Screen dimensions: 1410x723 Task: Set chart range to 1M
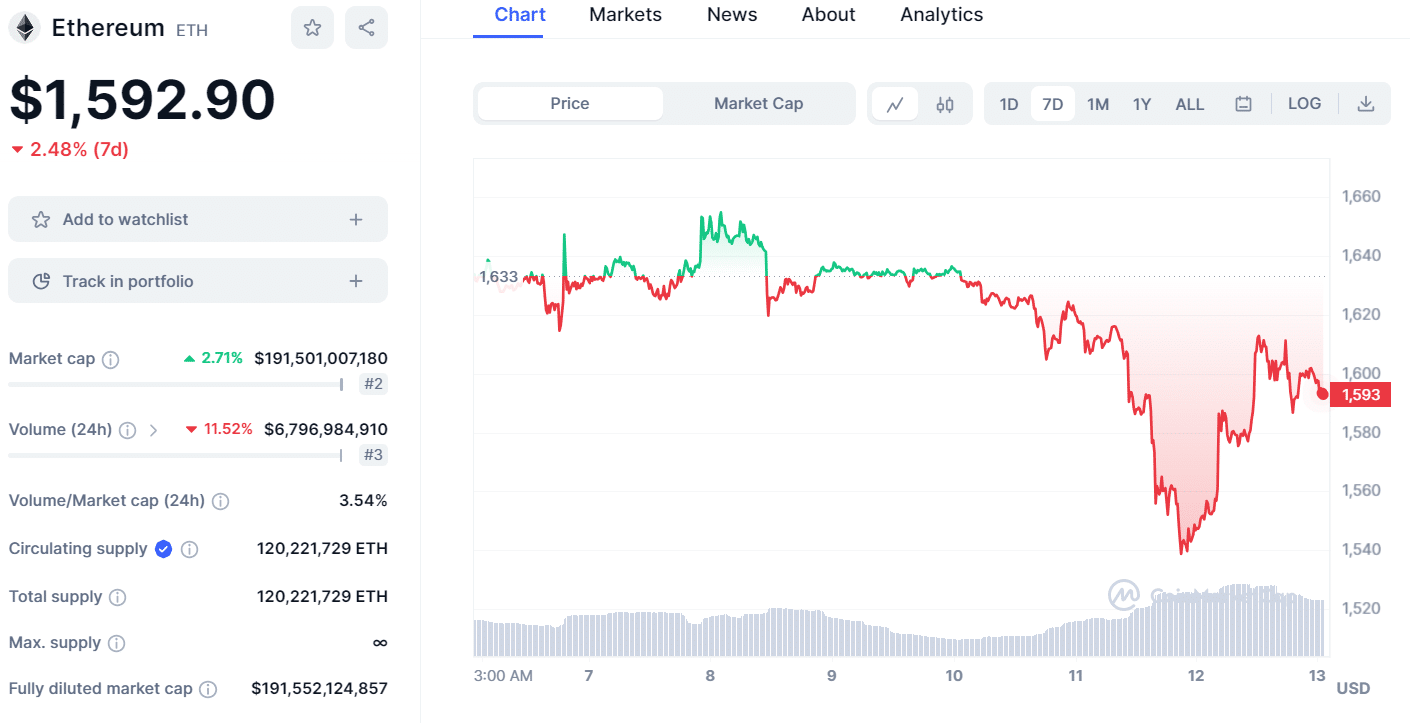(1098, 104)
